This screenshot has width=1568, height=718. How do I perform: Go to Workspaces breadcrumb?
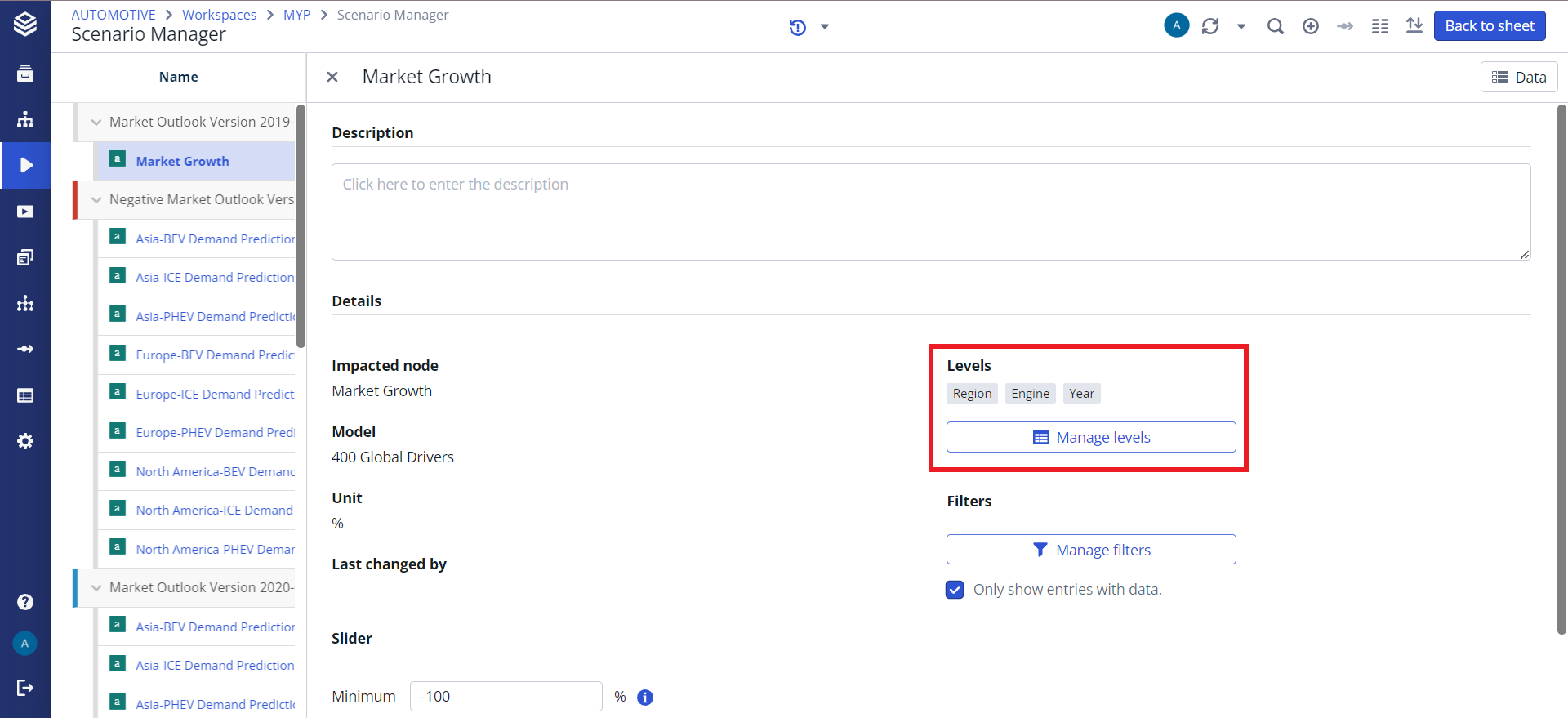219,15
